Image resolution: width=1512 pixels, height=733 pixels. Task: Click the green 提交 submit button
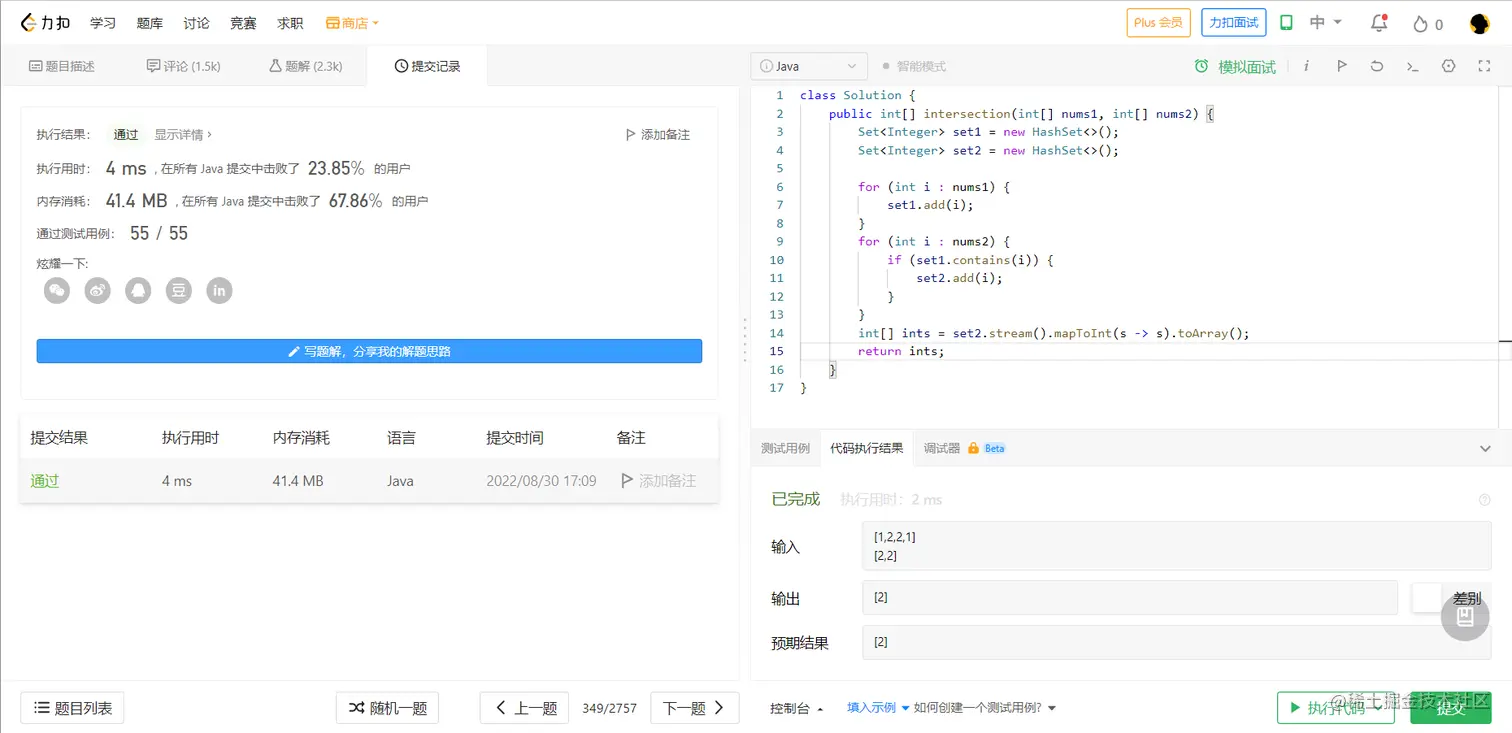(1450, 708)
